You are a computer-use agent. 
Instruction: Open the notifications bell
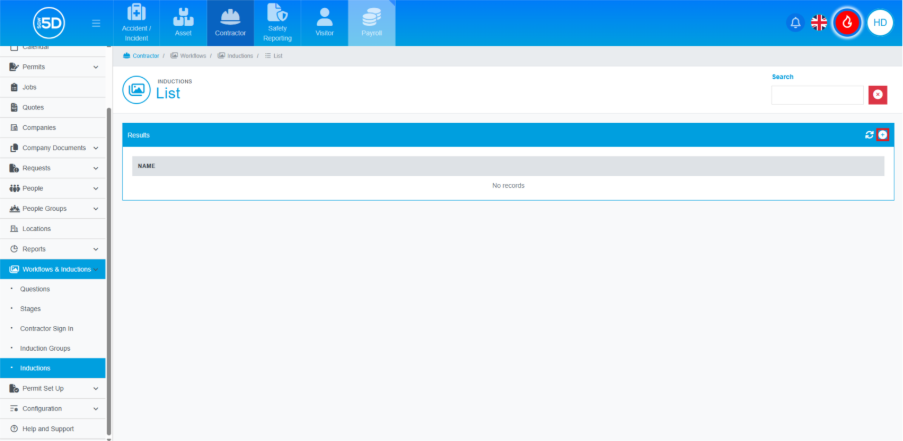point(796,23)
